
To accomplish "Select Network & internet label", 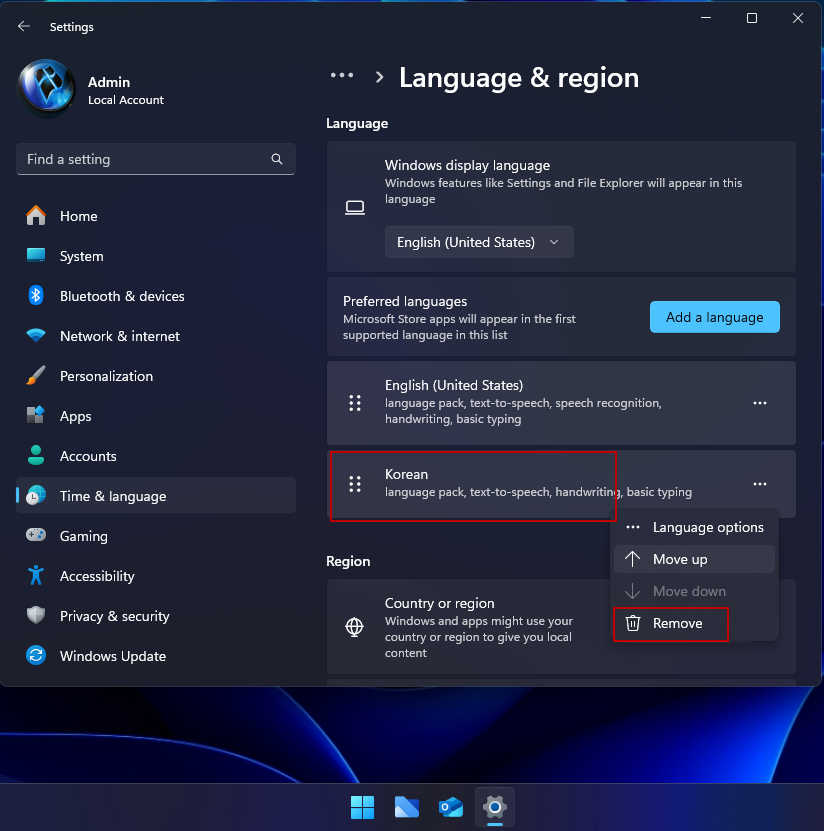I will click(120, 336).
